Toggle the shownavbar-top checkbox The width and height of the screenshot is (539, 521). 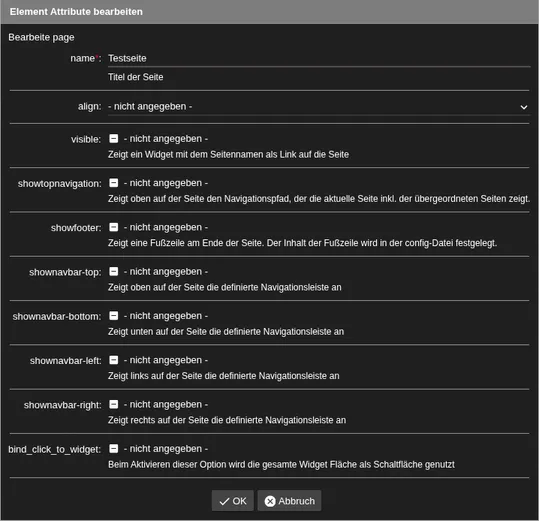[x=113, y=271]
